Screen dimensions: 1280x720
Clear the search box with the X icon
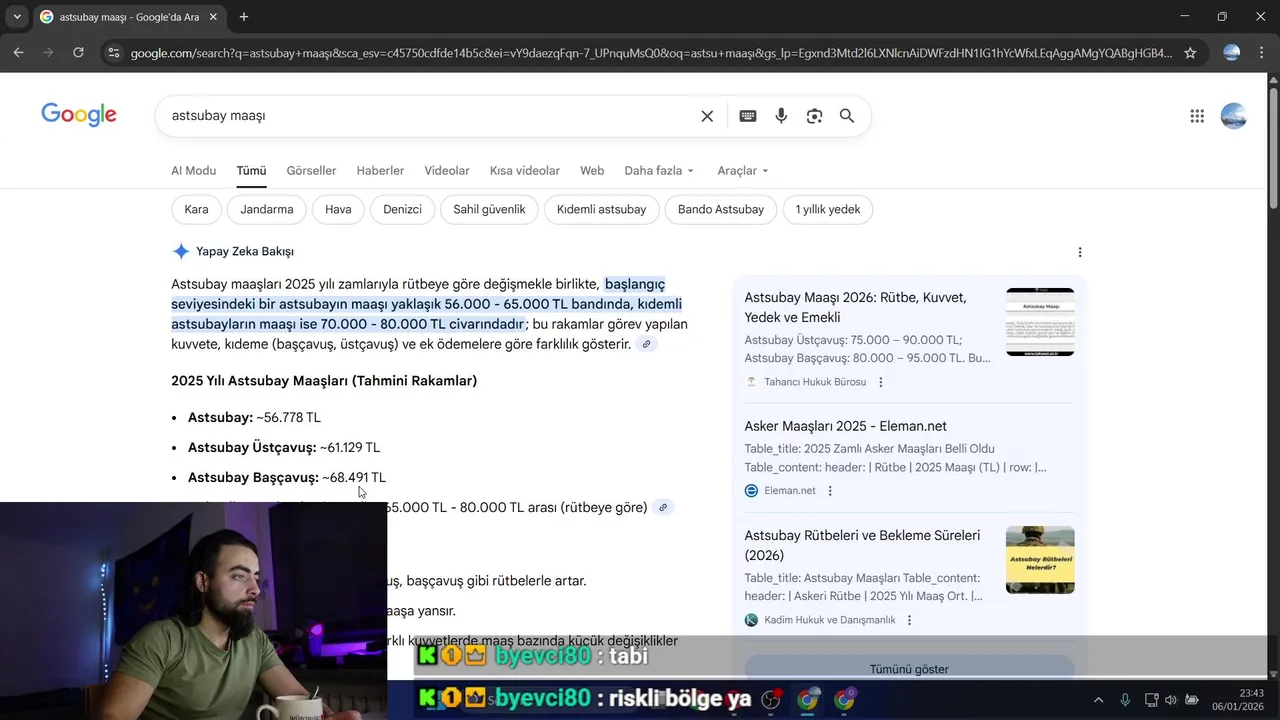707,116
